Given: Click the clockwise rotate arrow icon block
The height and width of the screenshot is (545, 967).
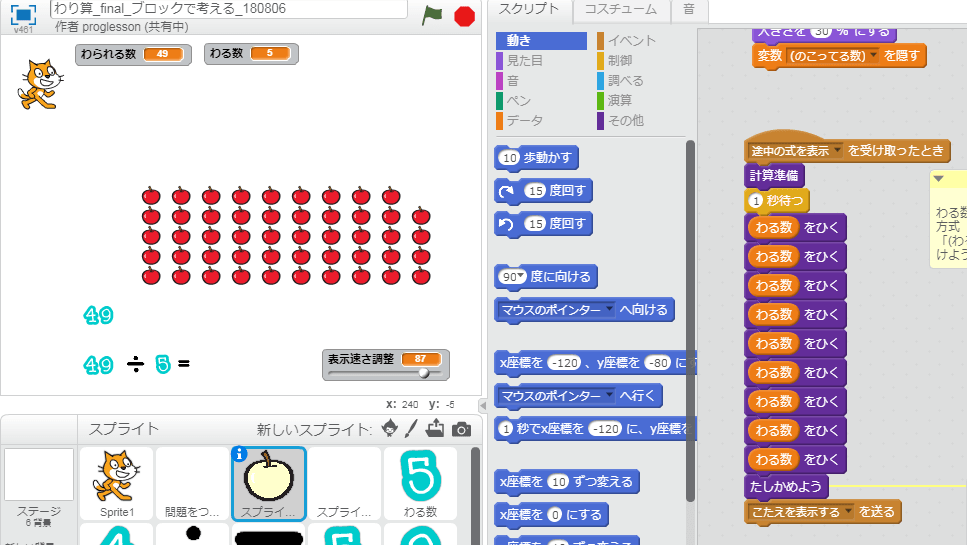Looking at the screenshot, I should (x=506, y=191).
